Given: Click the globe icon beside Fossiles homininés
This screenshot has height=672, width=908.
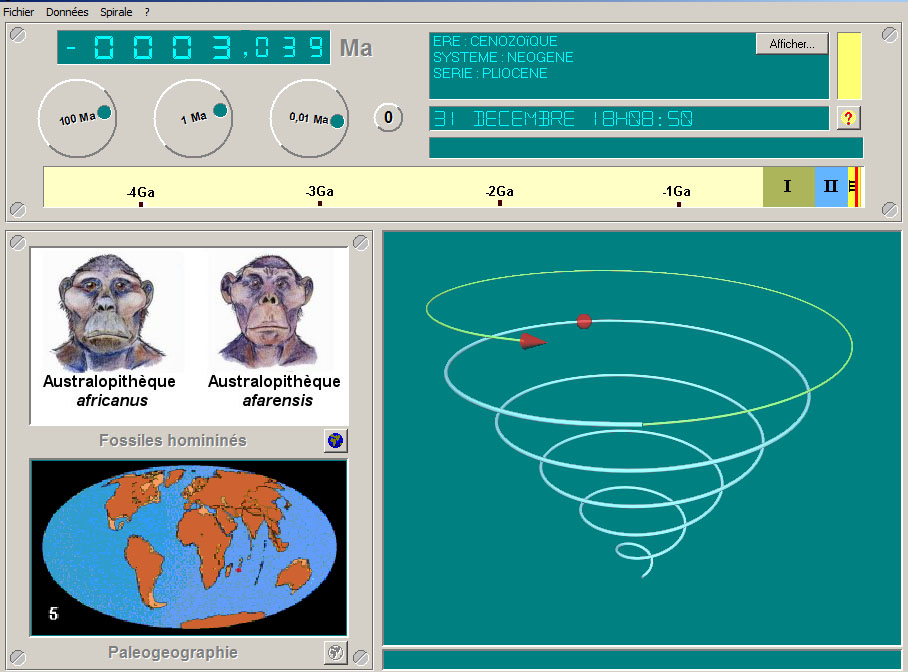Looking at the screenshot, I should [x=335, y=440].
